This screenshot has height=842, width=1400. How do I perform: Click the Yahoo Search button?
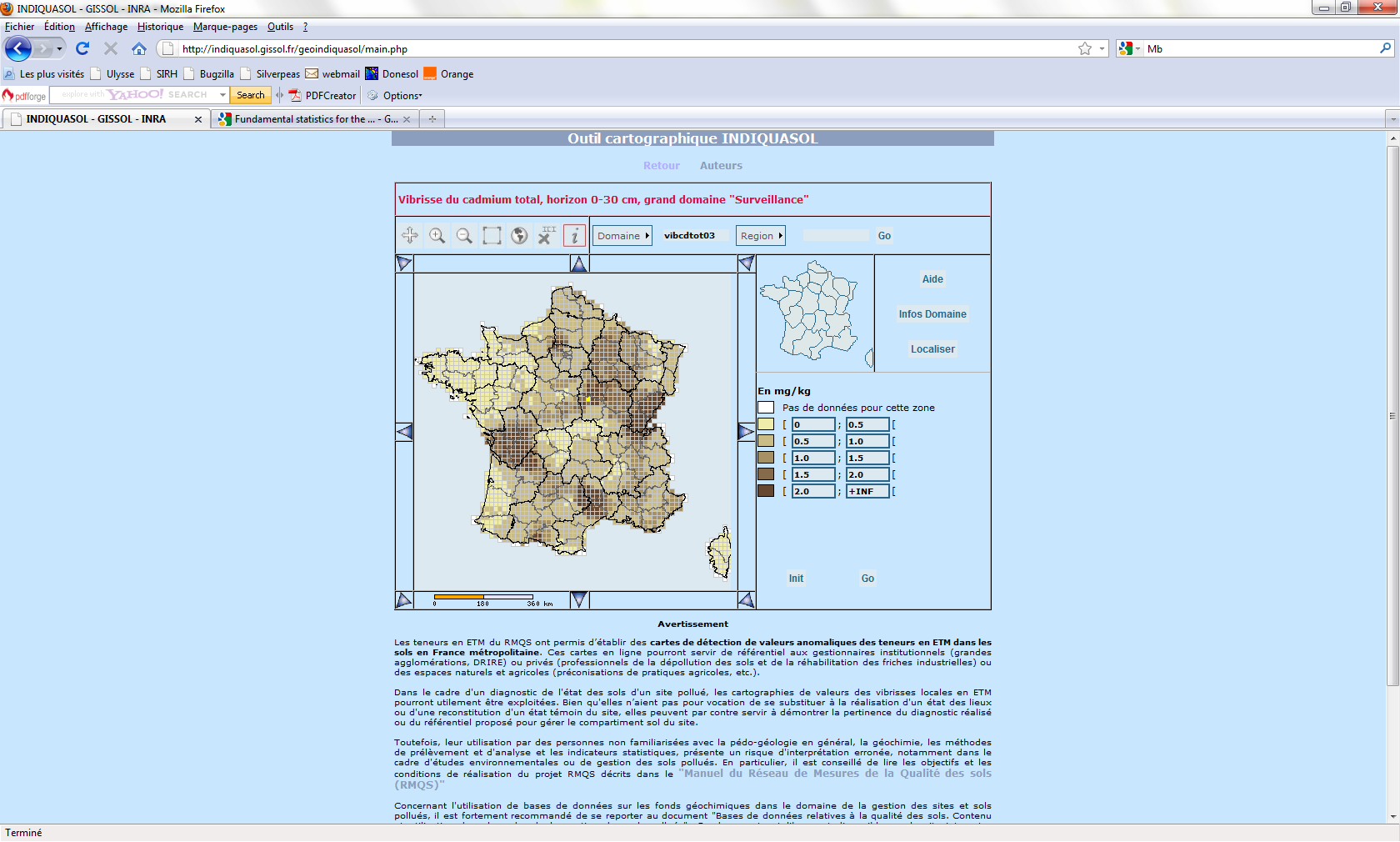[250, 95]
